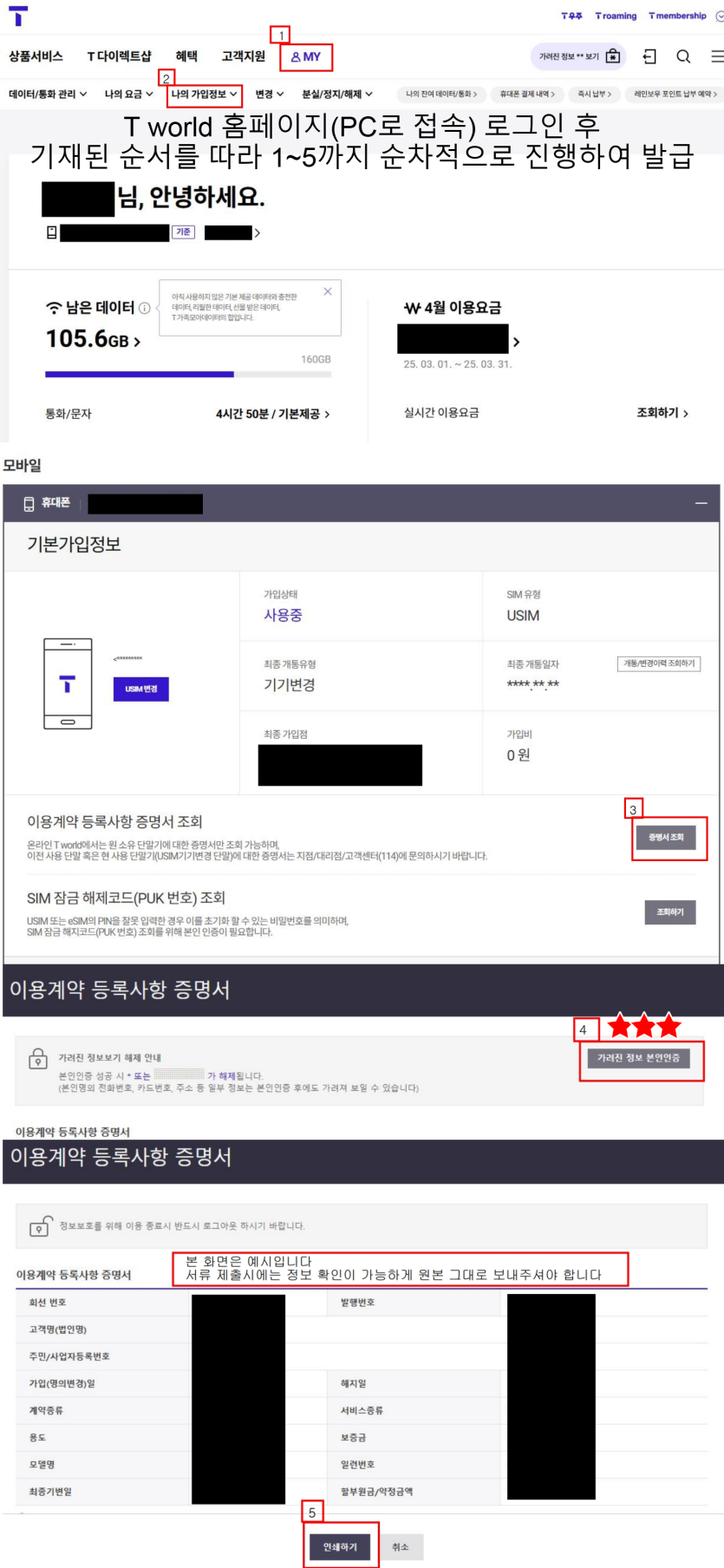
Task: Click the lock icon in 가려진 정보보기 notice
Action: (x=38, y=1058)
